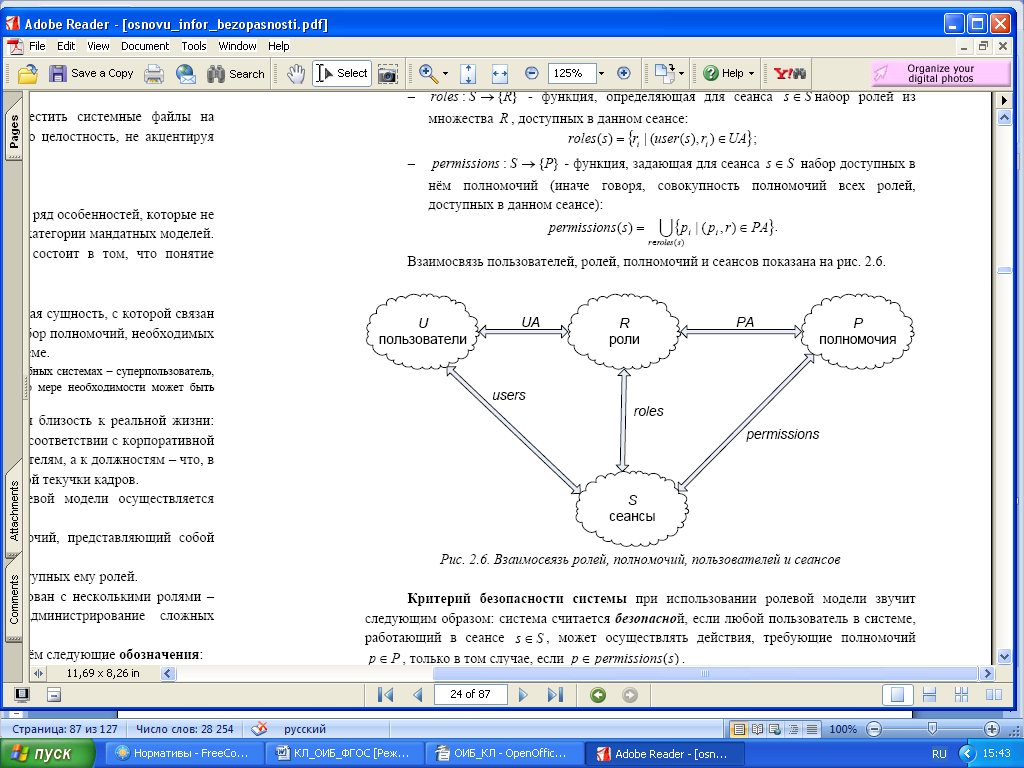Click the русский language status
Viewport: 1024px width, 768px height.
(305, 729)
